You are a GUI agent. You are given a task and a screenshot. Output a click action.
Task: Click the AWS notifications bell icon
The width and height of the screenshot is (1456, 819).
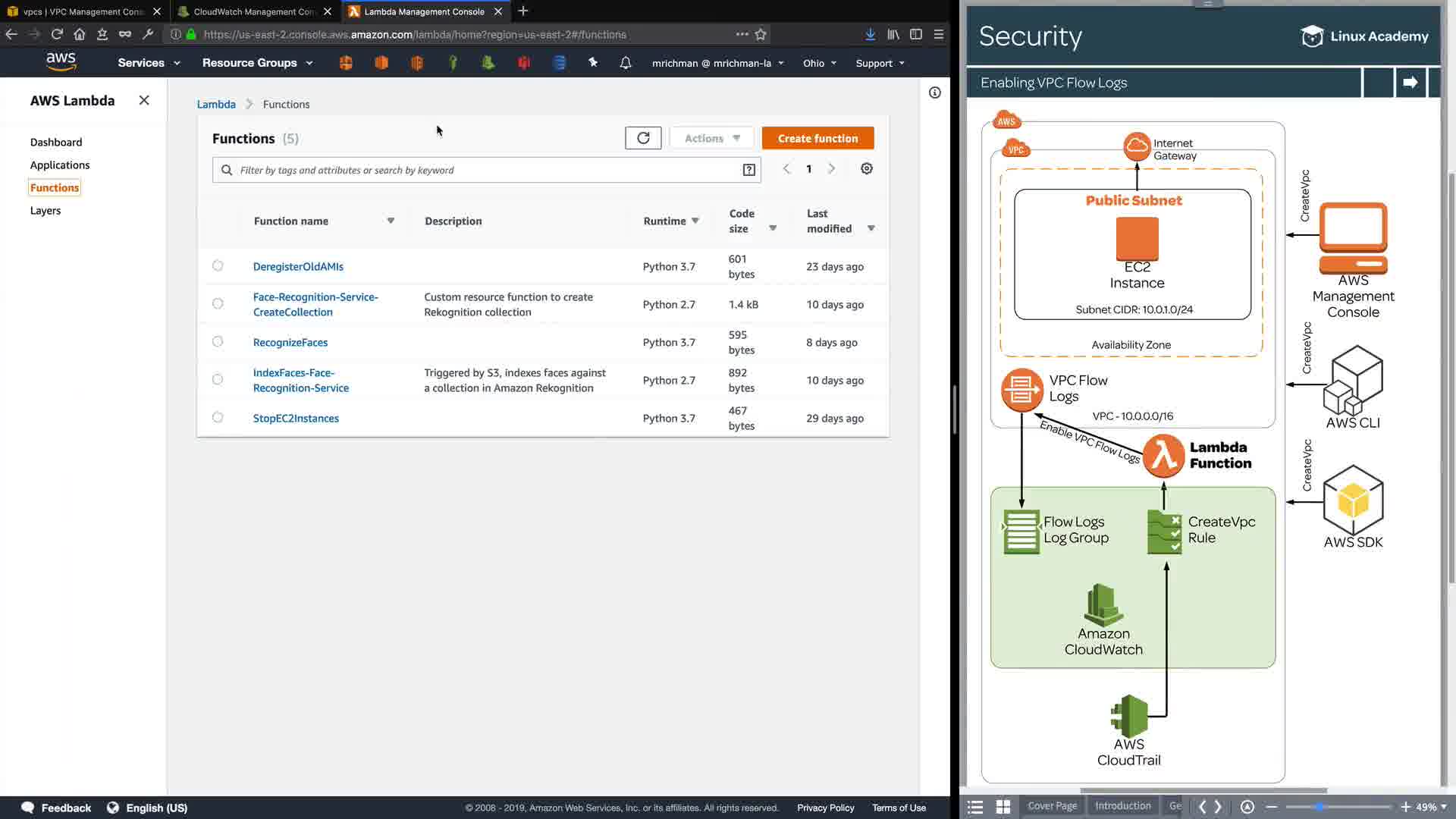pos(626,63)
